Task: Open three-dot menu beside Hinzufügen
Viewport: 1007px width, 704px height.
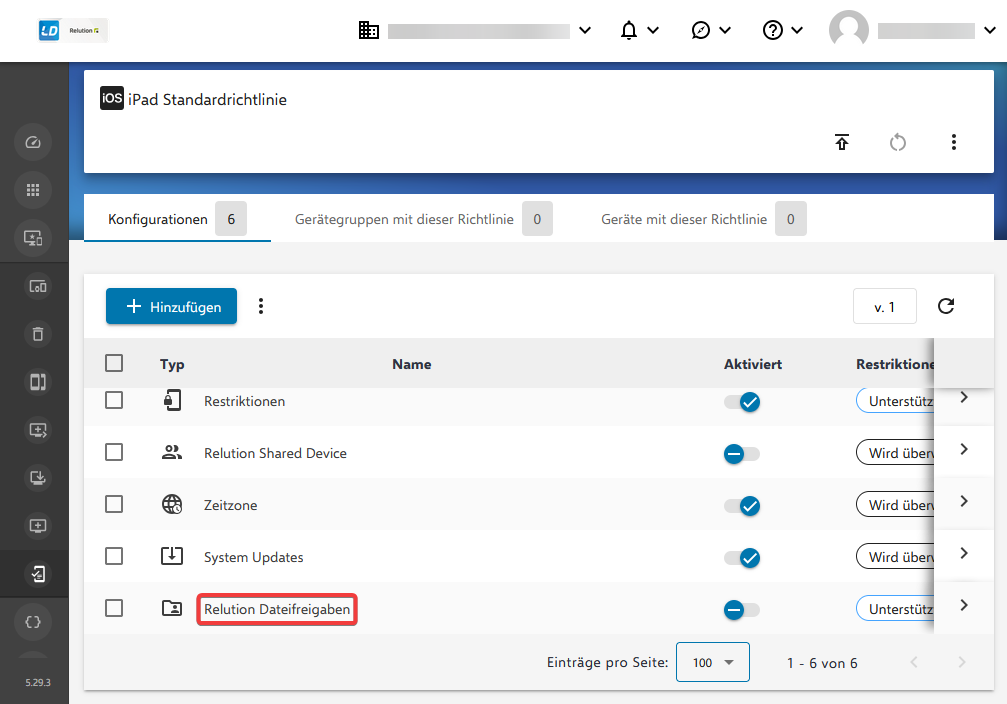Action: [x=261, y=306]
